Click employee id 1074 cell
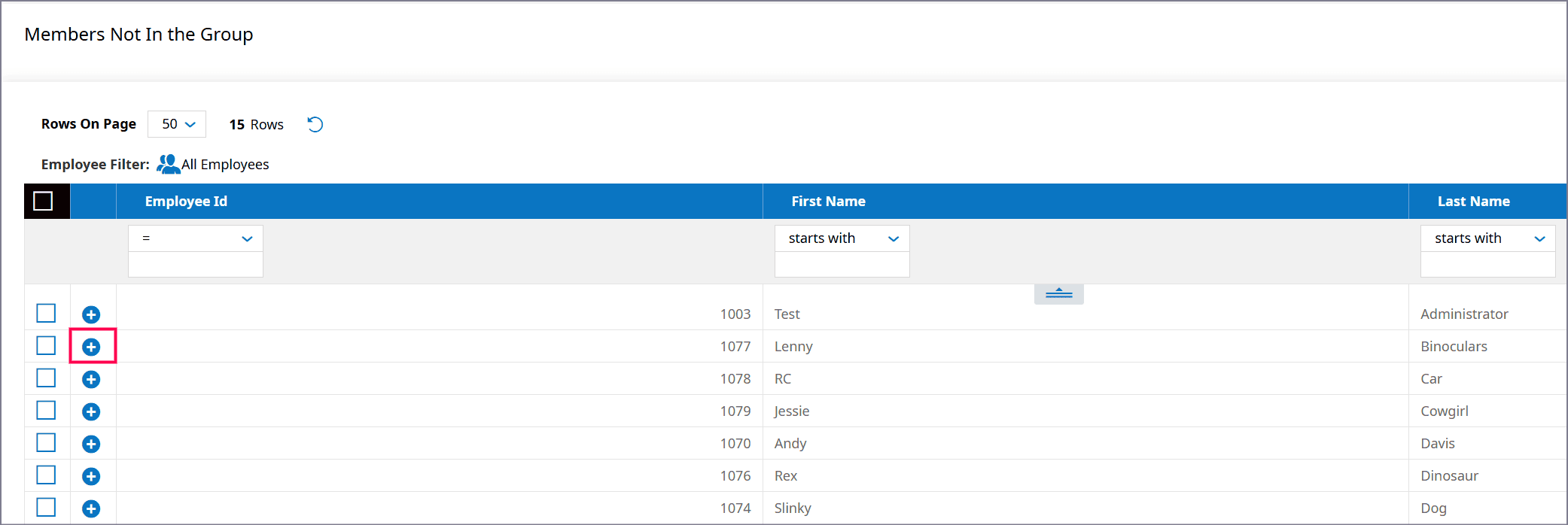This screenshot has height=525, width=1568. [x=735, y=508]
